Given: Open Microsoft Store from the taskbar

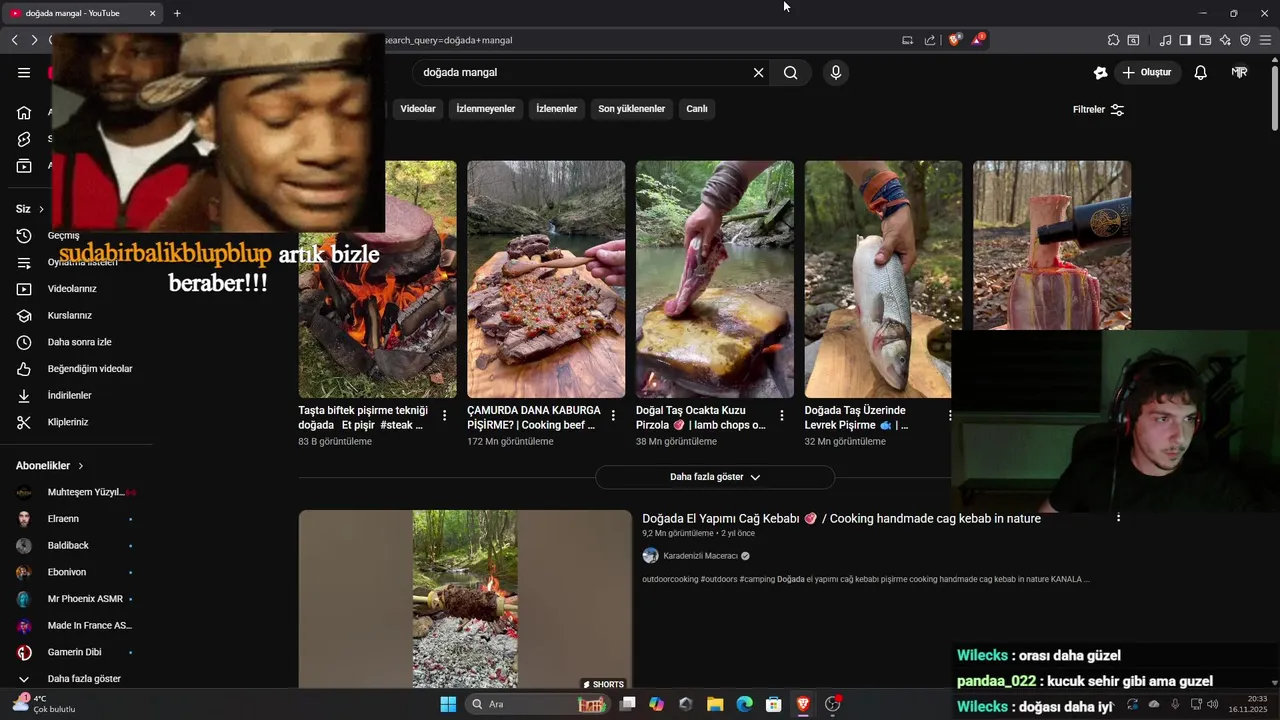Looking at the screenshot, I should click(773, 704).
